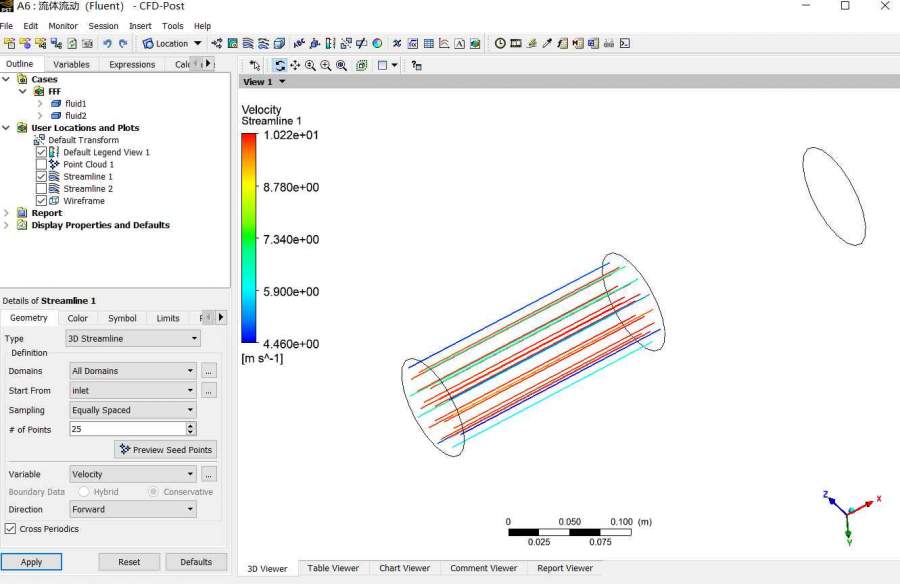Click the Timestep Selector clock icon
The image size is (900, 584).
pos(500,44)
